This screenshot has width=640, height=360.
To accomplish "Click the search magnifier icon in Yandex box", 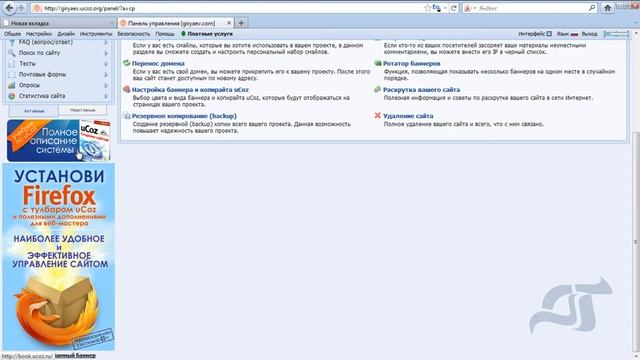I will pyautogui.click(x=592, y=8).
